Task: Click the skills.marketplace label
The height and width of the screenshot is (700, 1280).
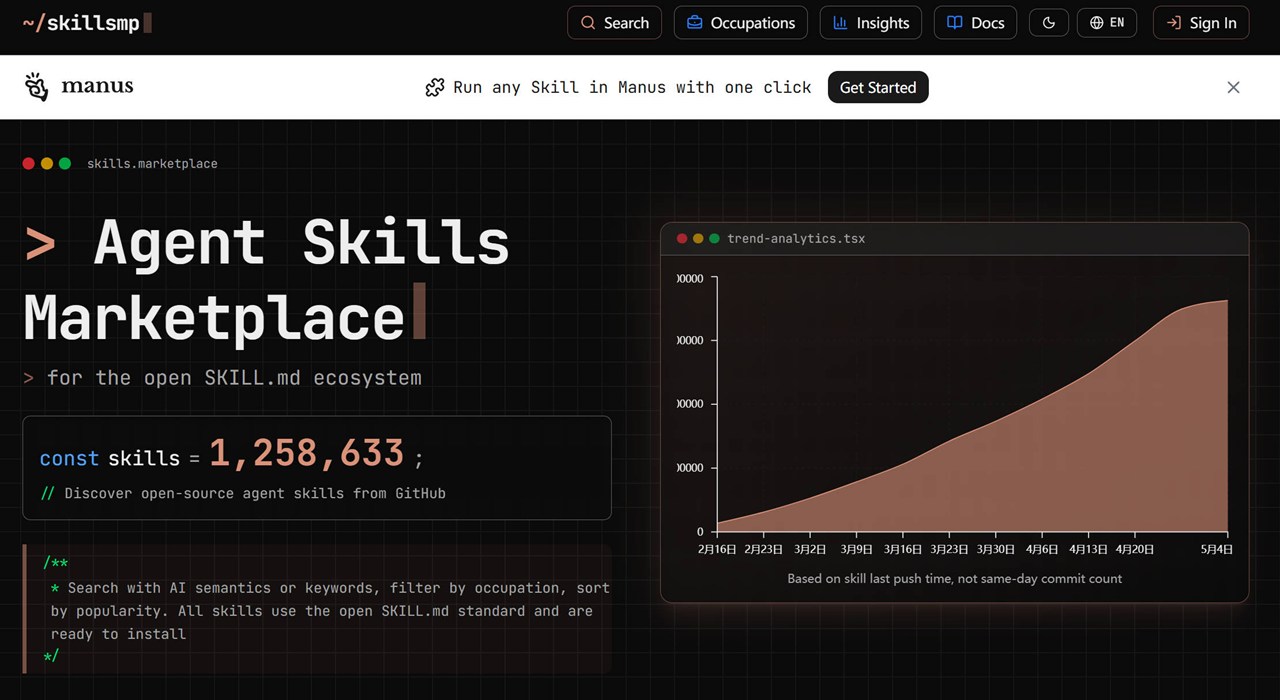Action: pyautogui.click(x=152, y=163)
